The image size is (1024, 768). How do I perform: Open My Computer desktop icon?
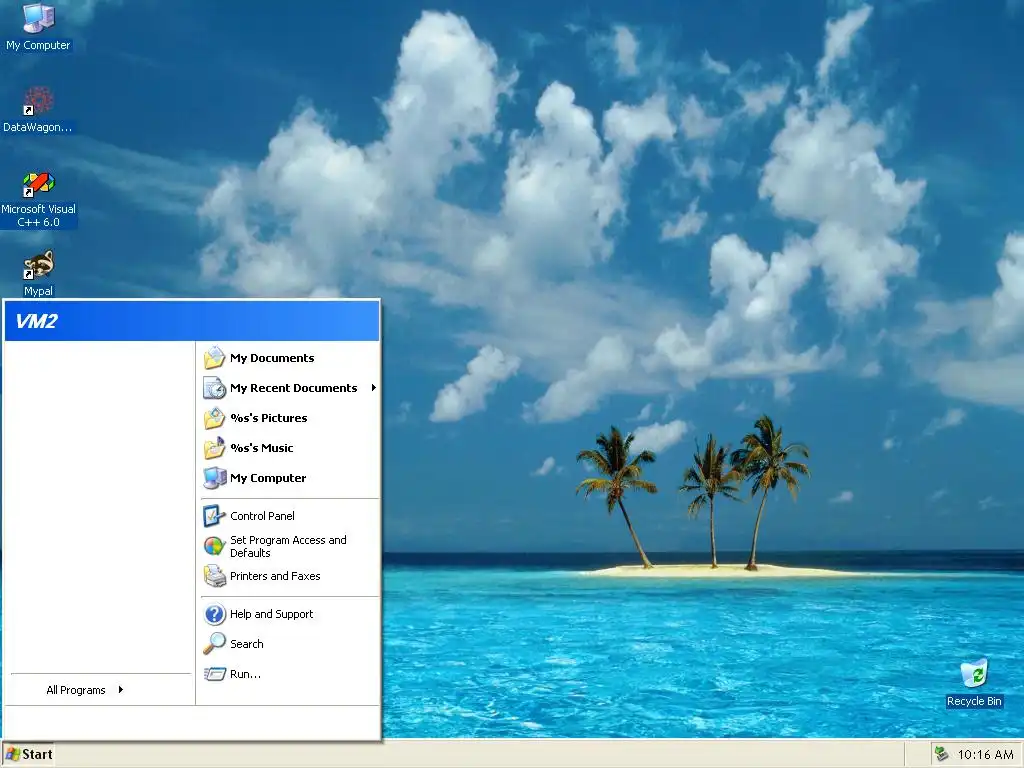[x=38, y=26]
